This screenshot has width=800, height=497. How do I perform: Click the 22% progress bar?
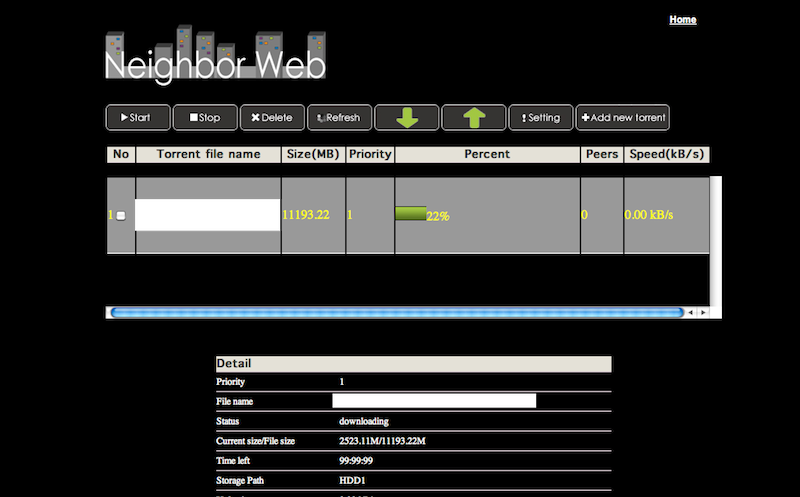click(x=411, y=213)
